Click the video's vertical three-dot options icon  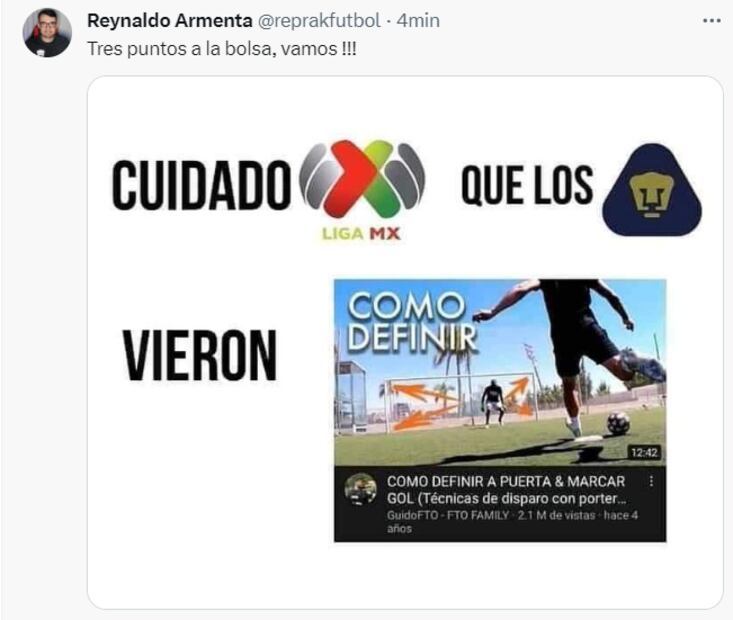point(651,481)
